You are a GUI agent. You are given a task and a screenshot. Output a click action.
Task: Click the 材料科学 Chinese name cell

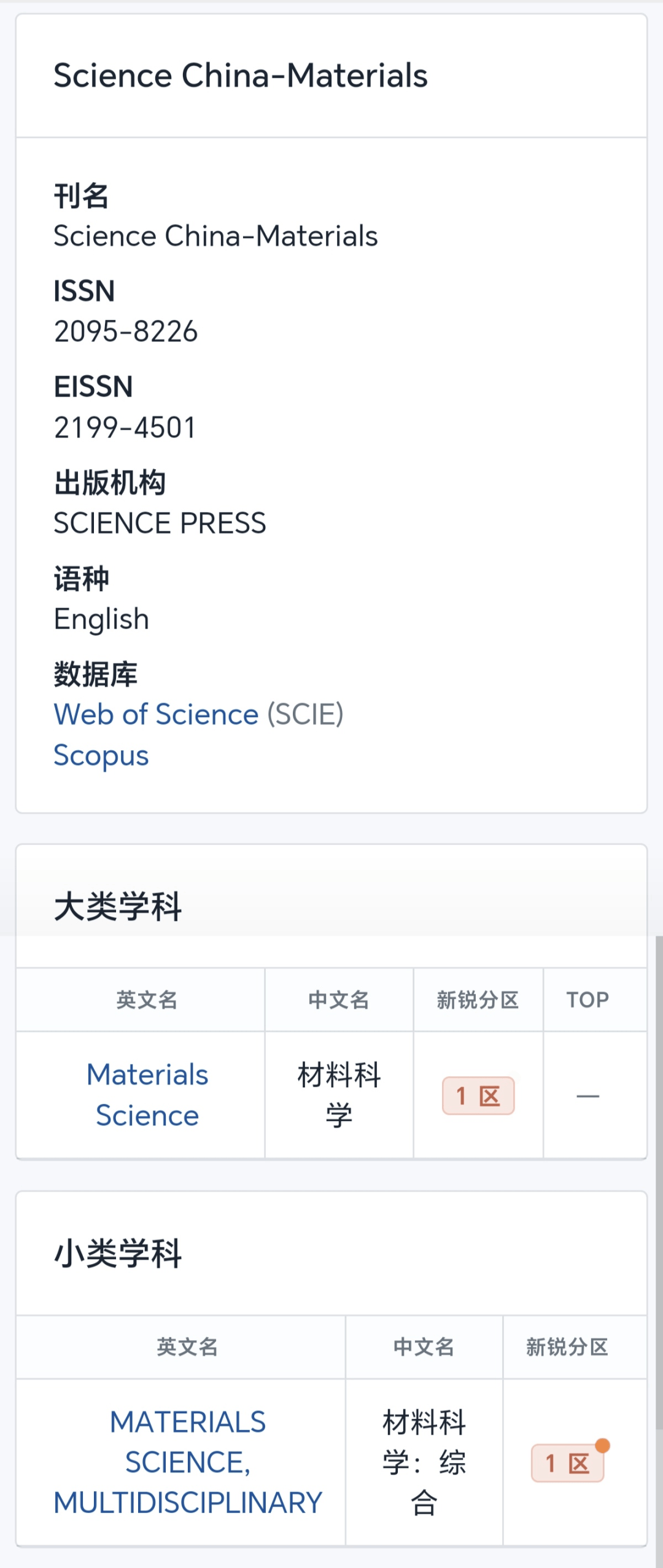pyautogui.click(x=339, y=1095)
